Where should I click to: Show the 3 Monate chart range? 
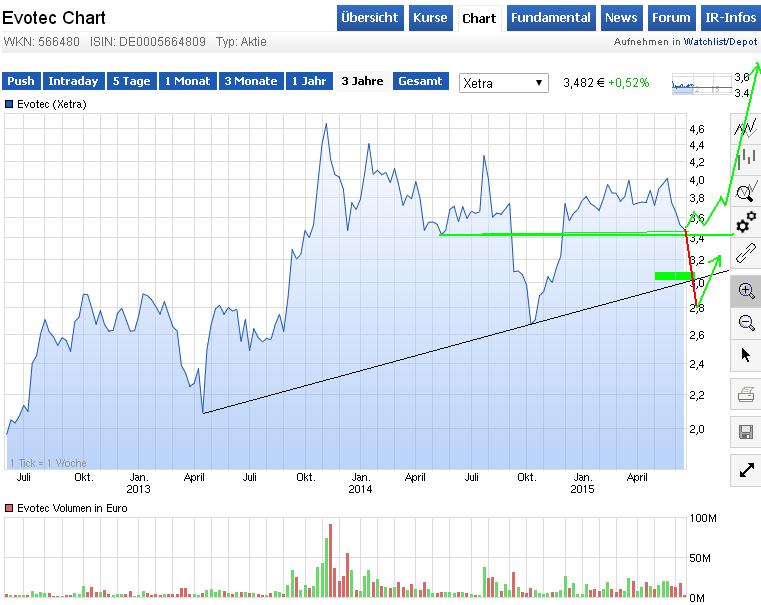point(251,81)
